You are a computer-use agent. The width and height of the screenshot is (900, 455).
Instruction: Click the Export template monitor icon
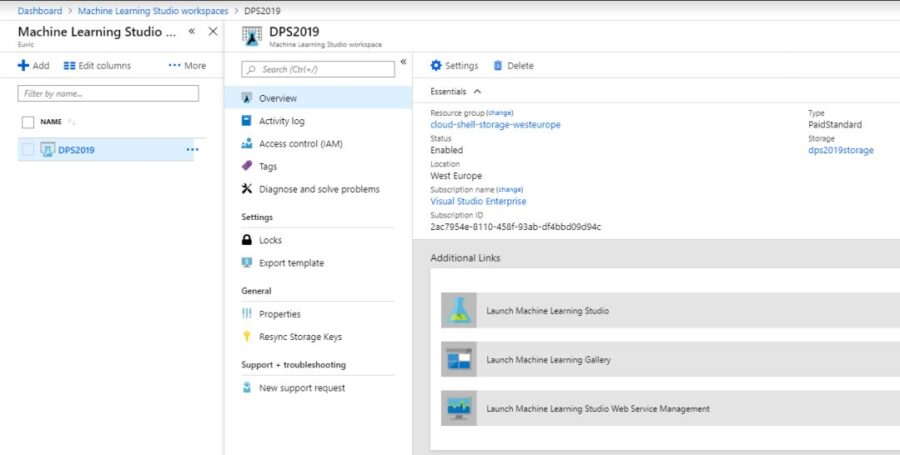pyautogui.click(x=247, y=263)
